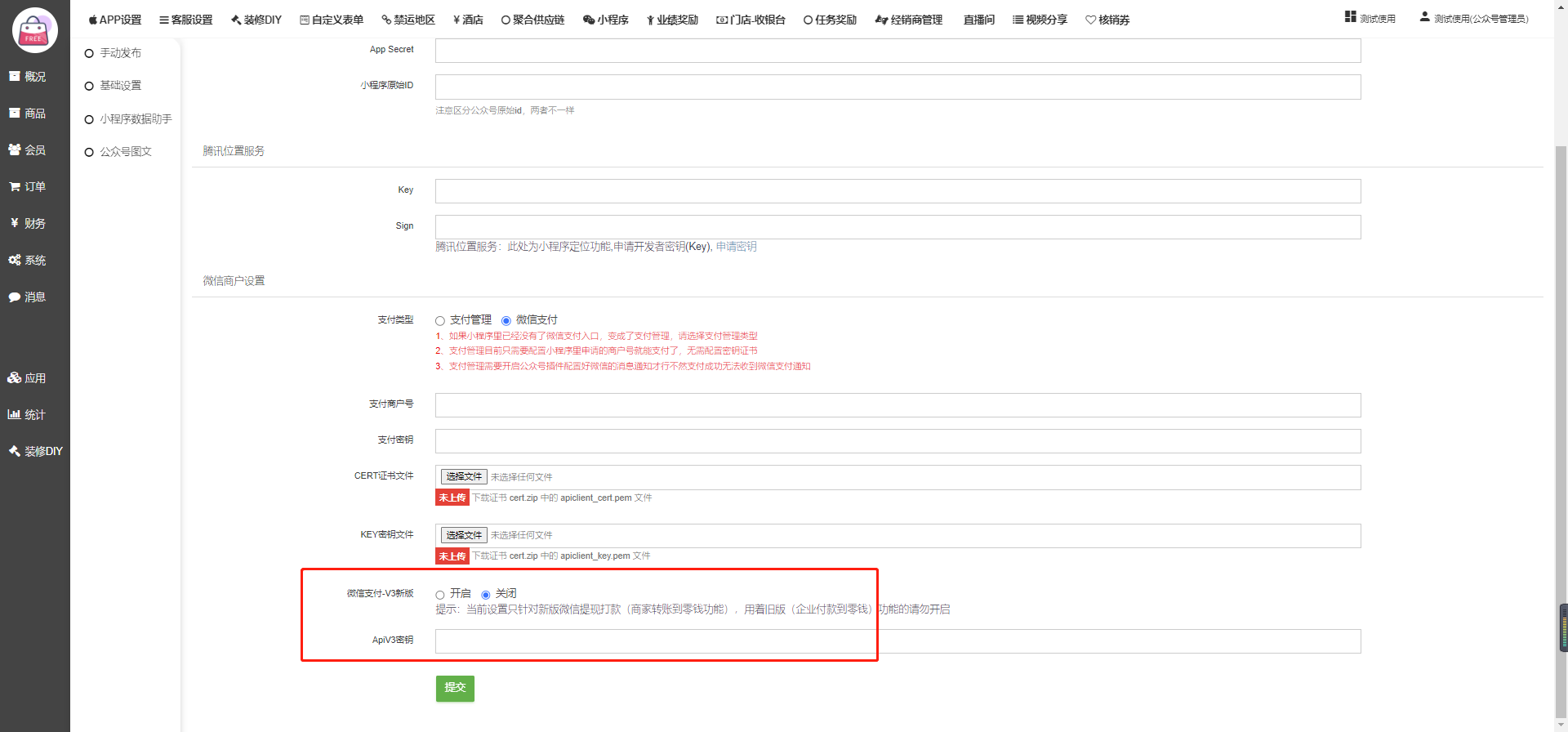Viewport: 1568px width, 732px height.
Task: Open the 小程序 top menu
Action: pyautogui.click(x=606, y=20)
